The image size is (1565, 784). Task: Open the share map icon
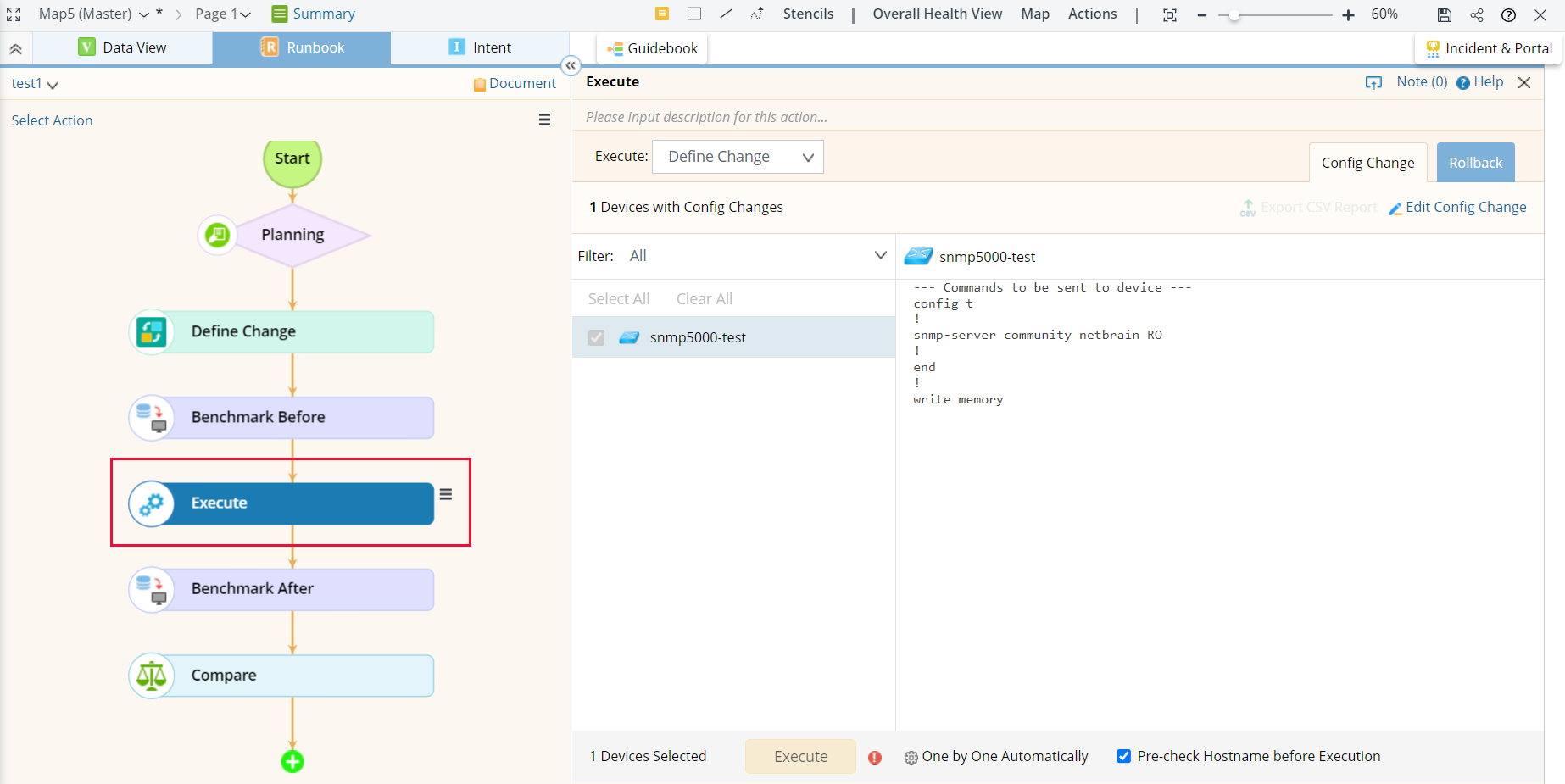(x=1477, y=14)
